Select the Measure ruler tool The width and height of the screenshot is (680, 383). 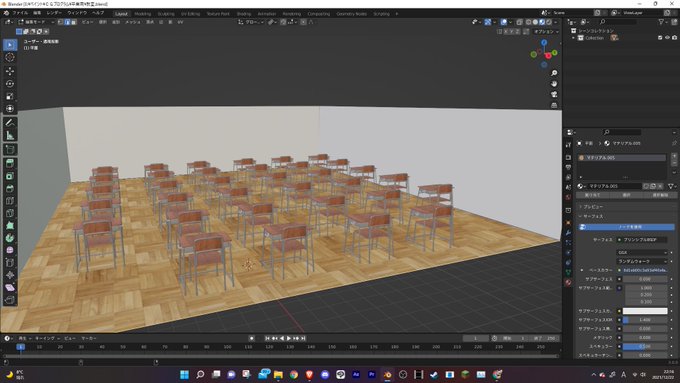[10, 136]
